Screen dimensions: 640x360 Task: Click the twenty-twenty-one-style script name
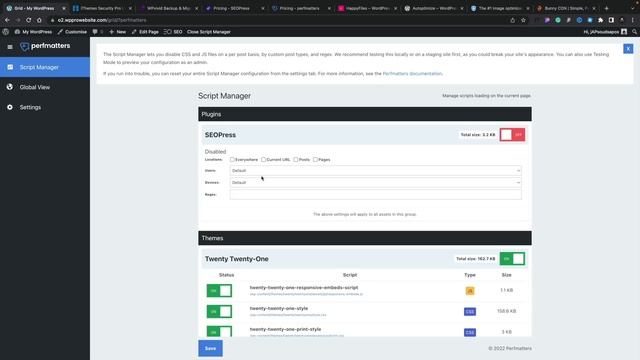[x=279, y=309]
